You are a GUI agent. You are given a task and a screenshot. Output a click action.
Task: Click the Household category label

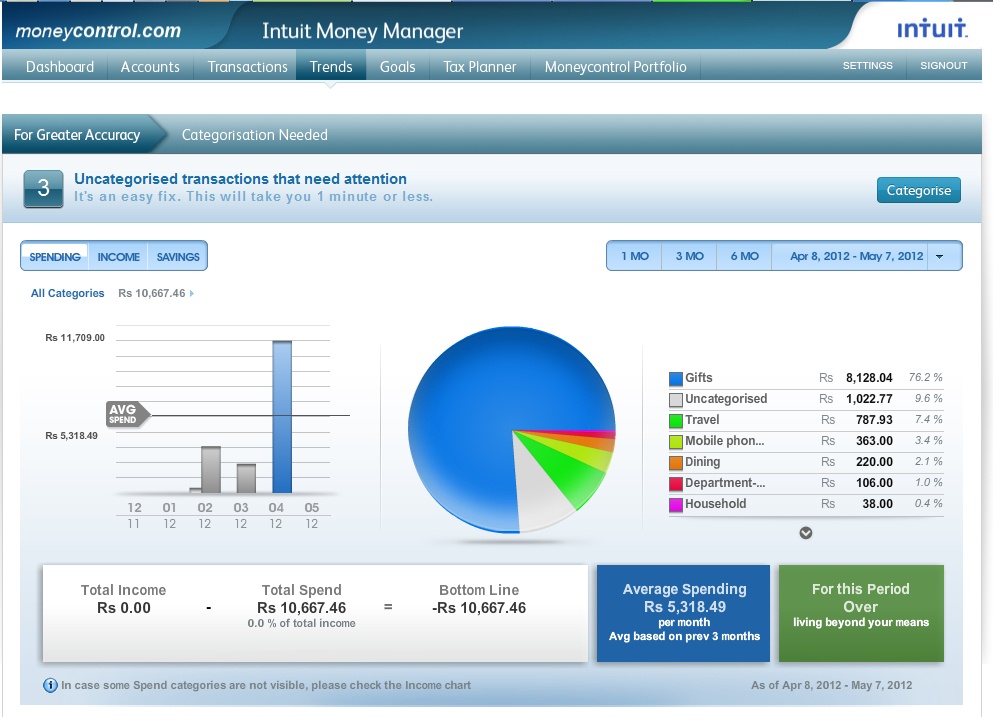[716, 504]
